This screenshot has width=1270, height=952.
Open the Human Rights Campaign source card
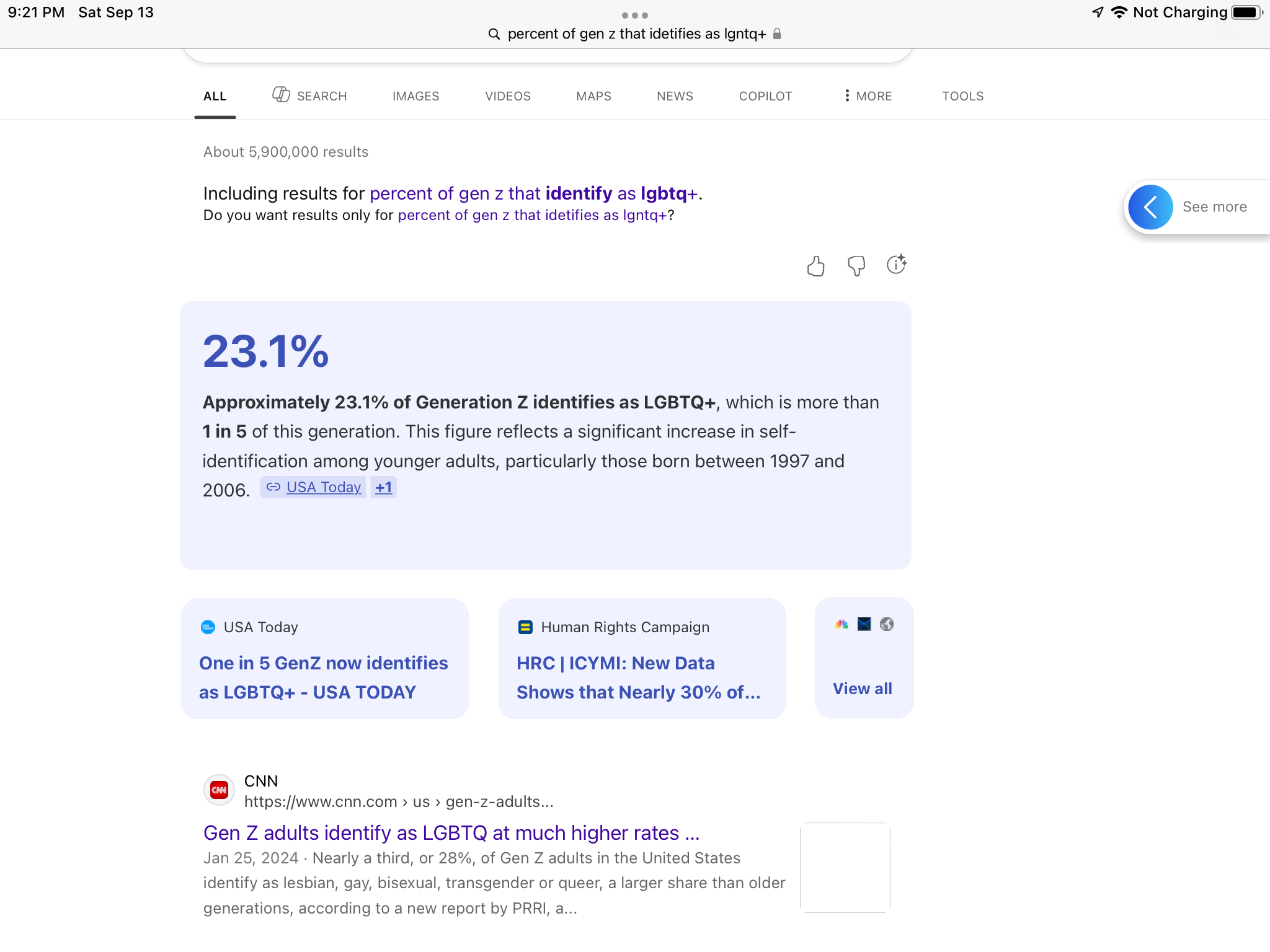(x=641, y=659)
